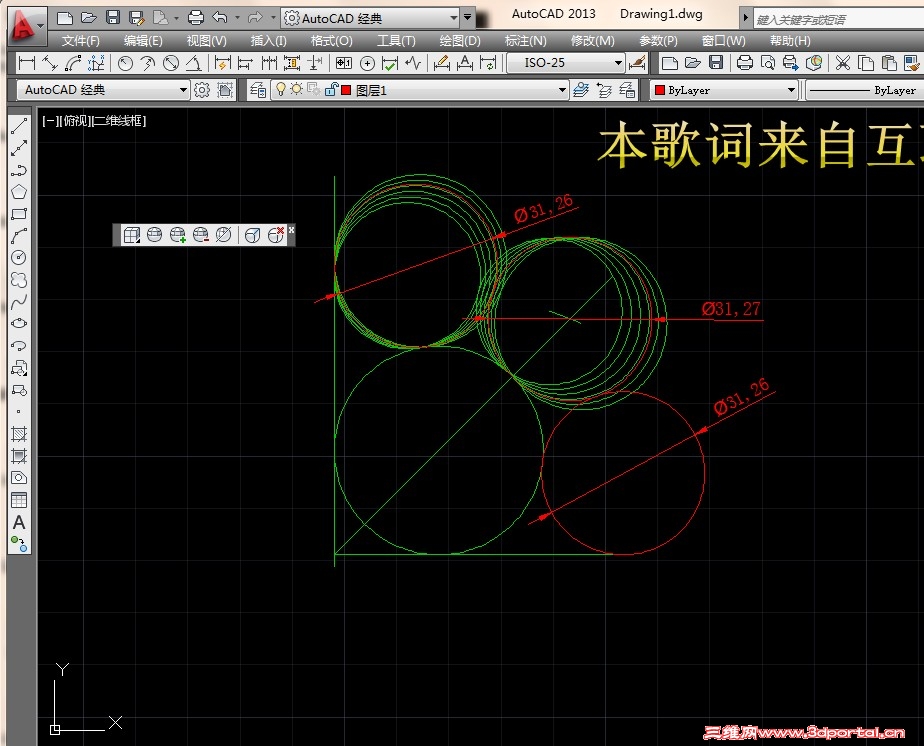Select the Ellipse tool
Screen dimensions: 924x746
coord(19,324)
